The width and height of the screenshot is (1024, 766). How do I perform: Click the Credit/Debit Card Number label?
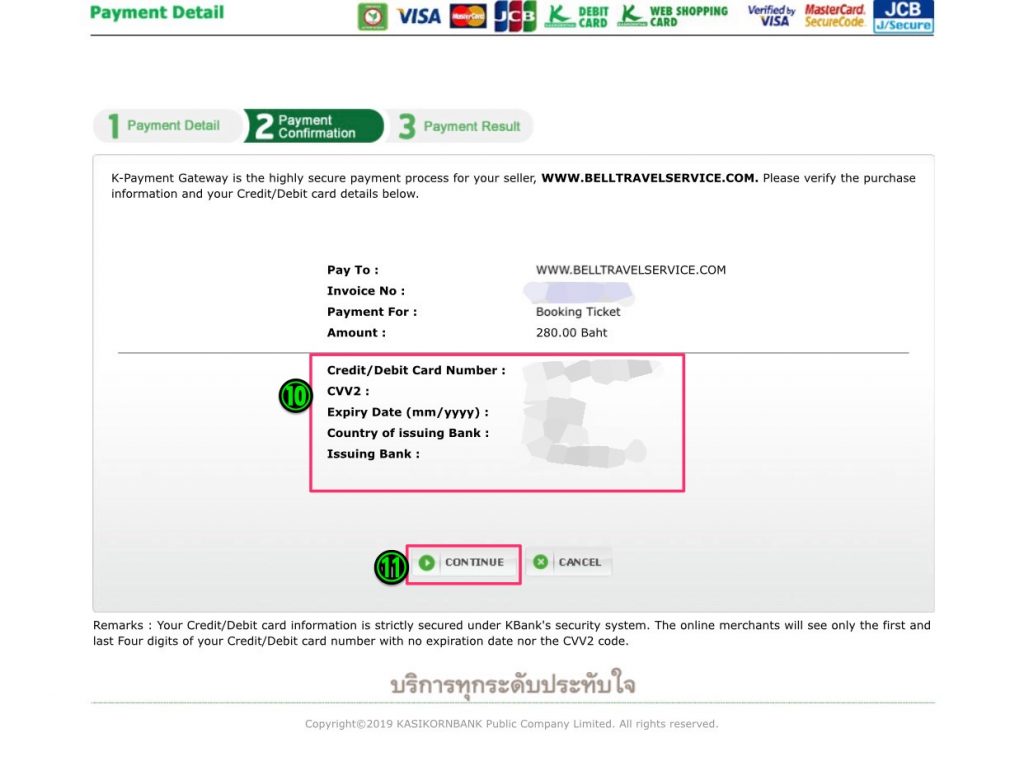(416, 370)
